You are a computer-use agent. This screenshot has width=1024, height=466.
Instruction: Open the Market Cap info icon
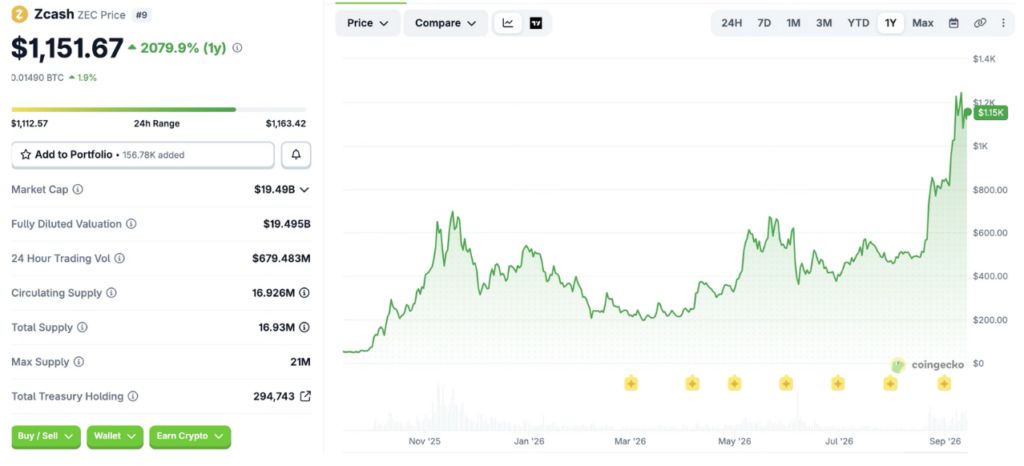point(78,189)
